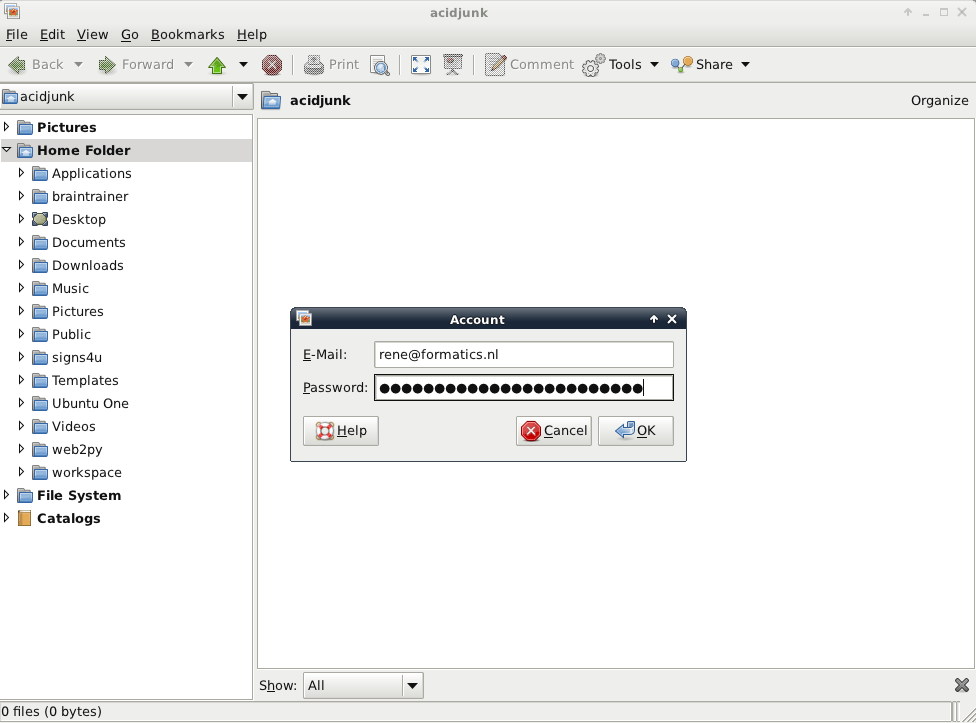The width and height of the screenshot is (976, 723).
Task: Collapse the Home Folder tree node
Action: [7, 150]
